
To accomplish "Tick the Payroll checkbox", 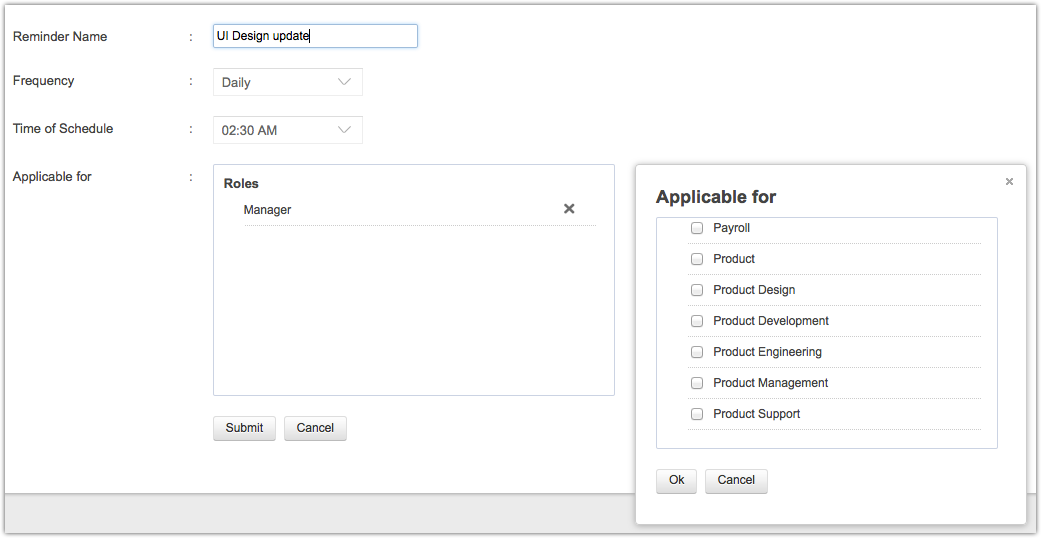I will [x=697, y=228].
